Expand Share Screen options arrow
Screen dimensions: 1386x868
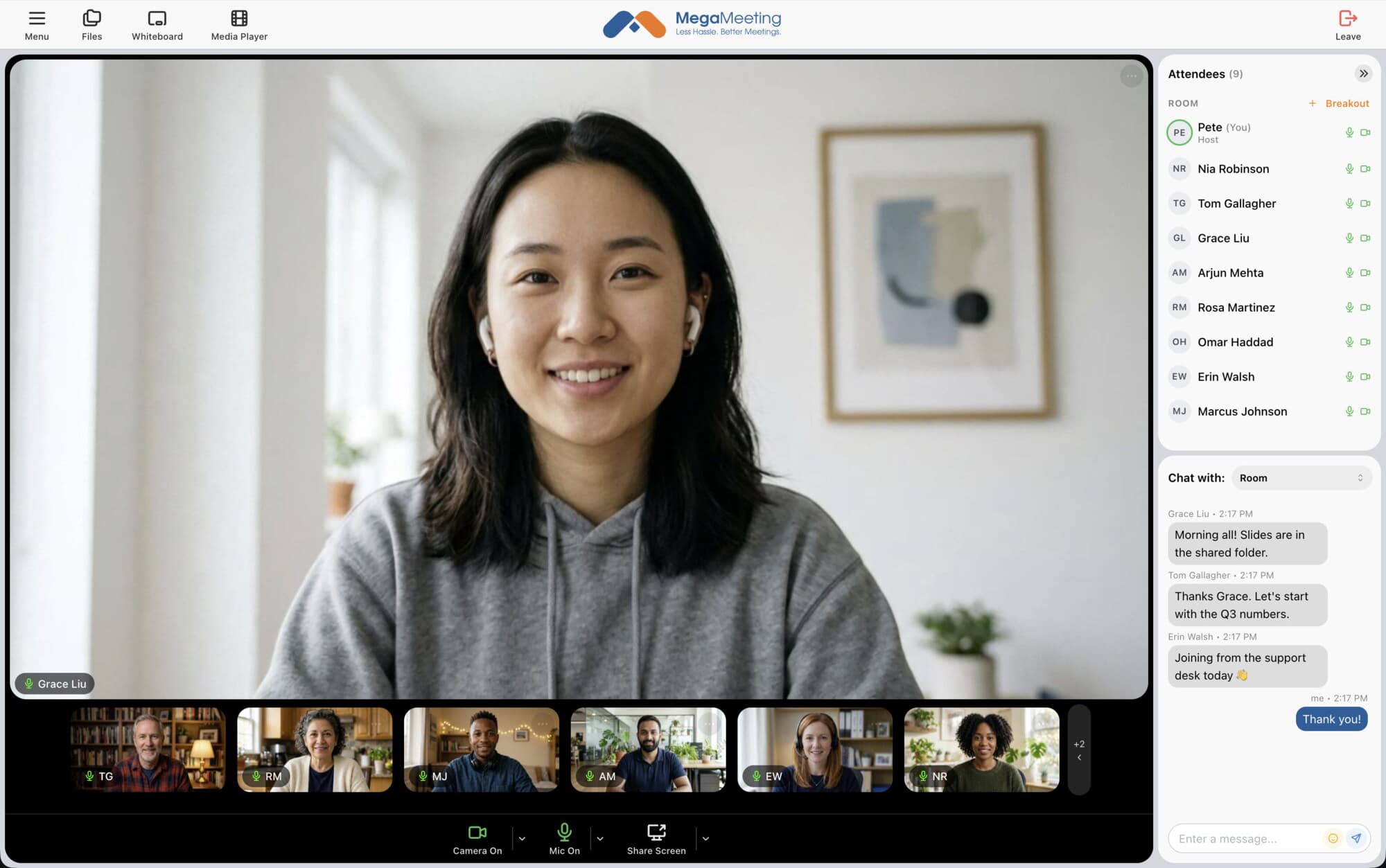[x=705, y=839]
